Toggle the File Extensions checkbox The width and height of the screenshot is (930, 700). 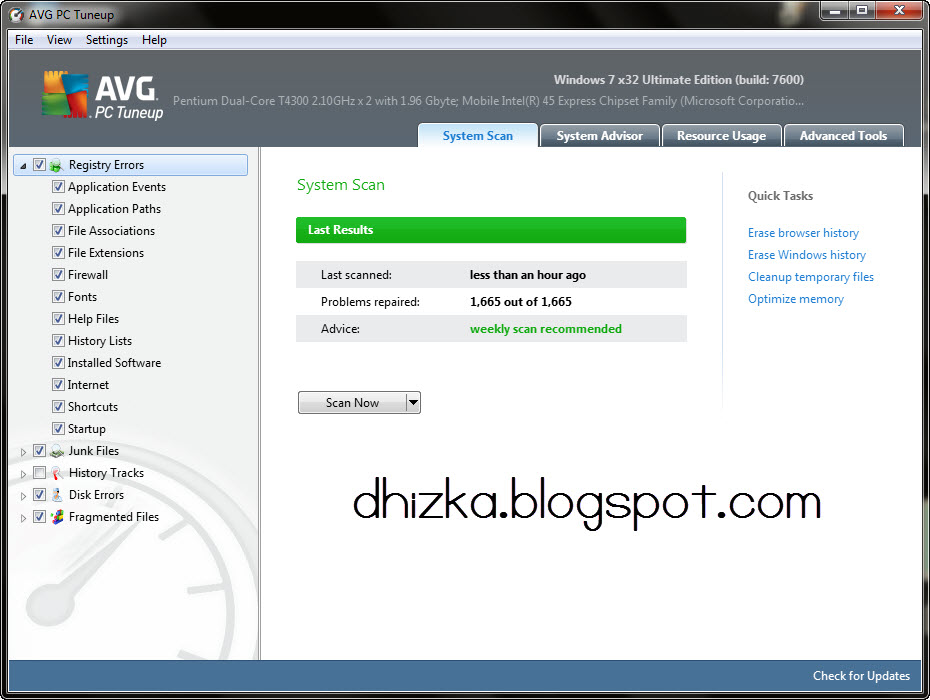click(58, 253)
